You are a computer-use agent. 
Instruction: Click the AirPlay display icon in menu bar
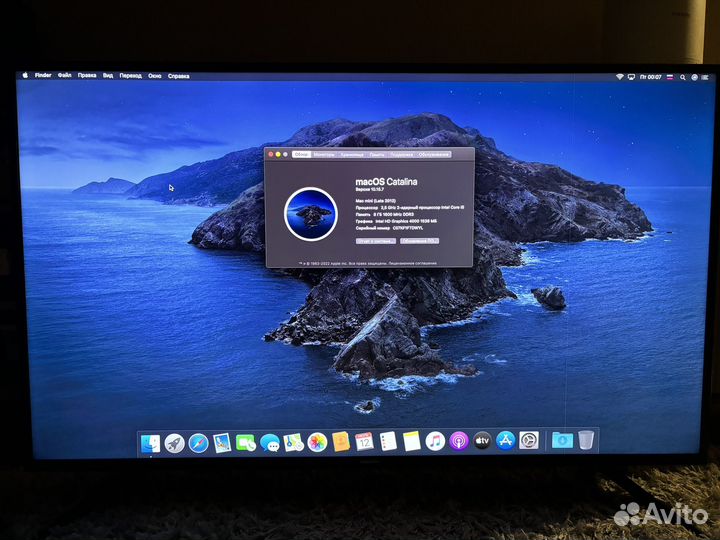pos(631,77)
